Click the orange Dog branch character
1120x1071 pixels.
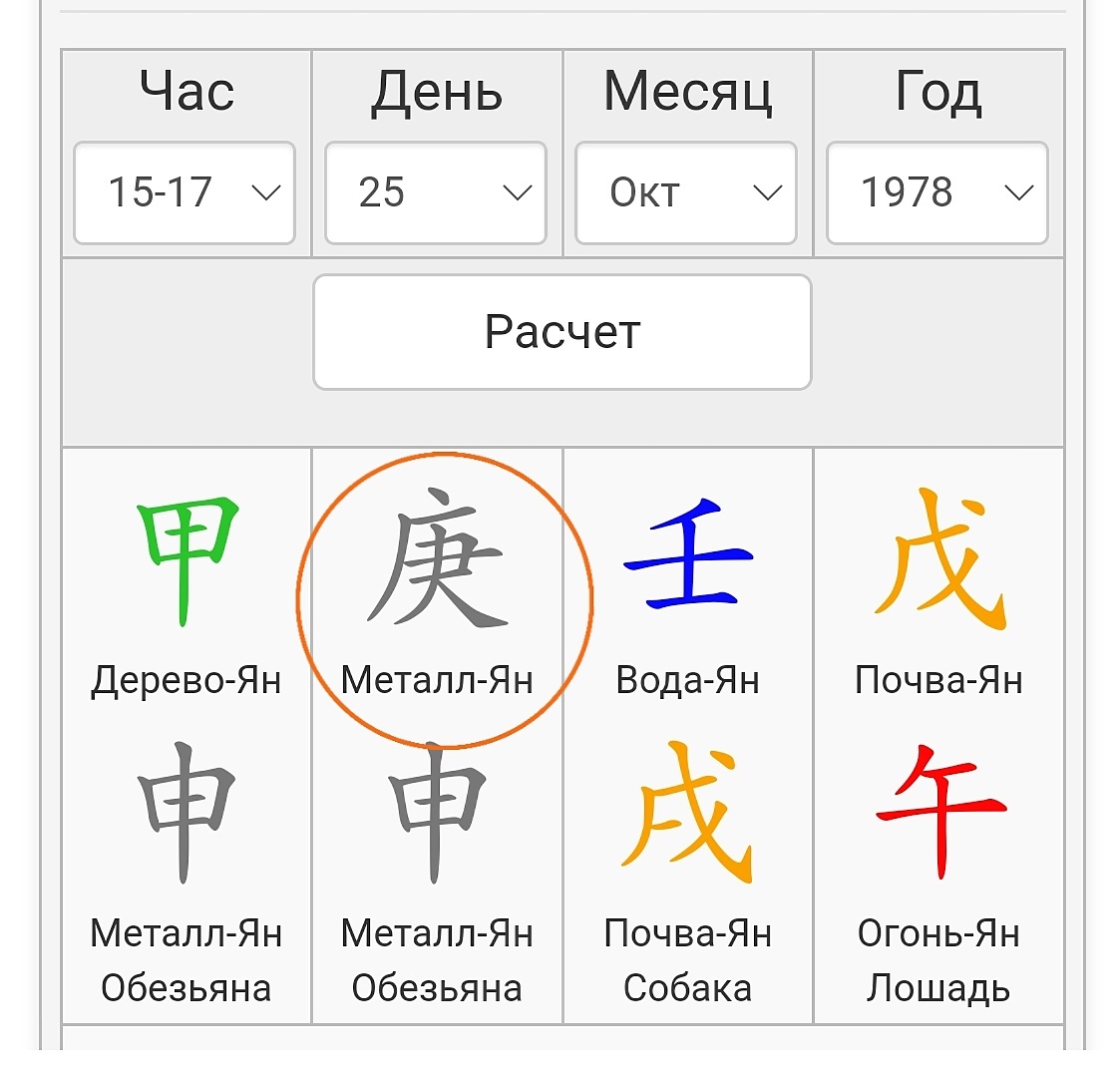point(688,811)
